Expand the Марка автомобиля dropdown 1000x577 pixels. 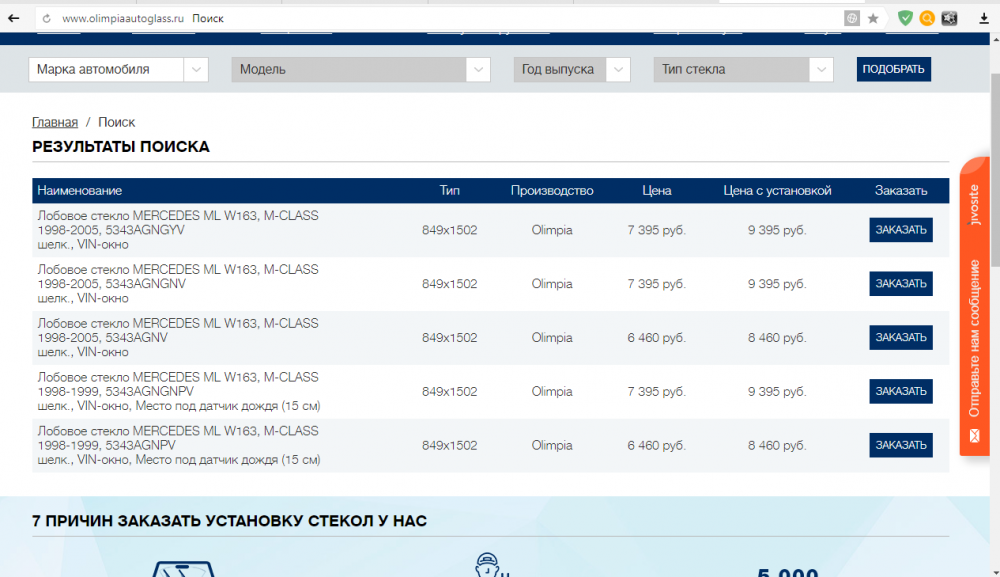point(120,70)
